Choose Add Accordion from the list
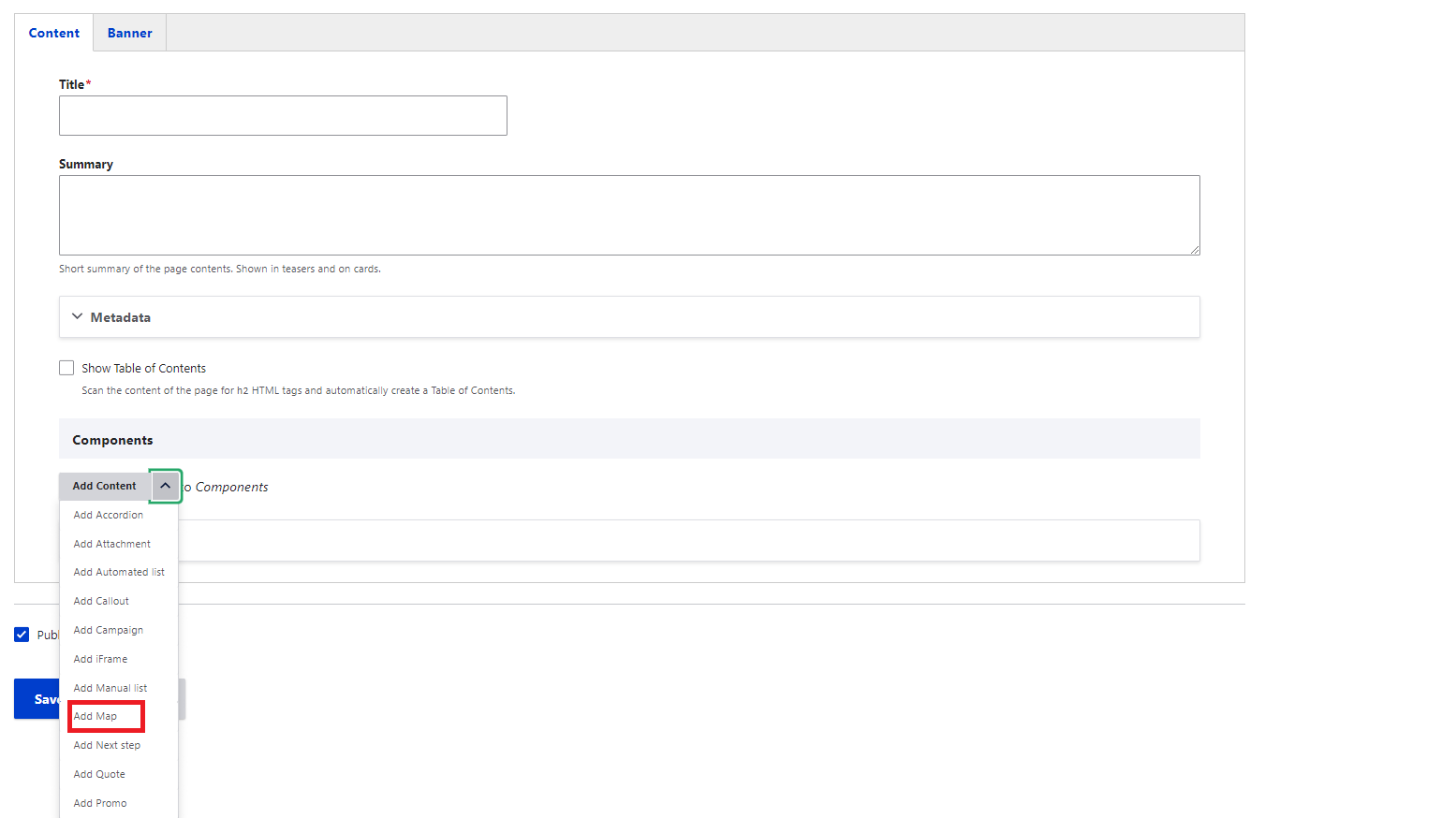 click(x=109, y=515)
